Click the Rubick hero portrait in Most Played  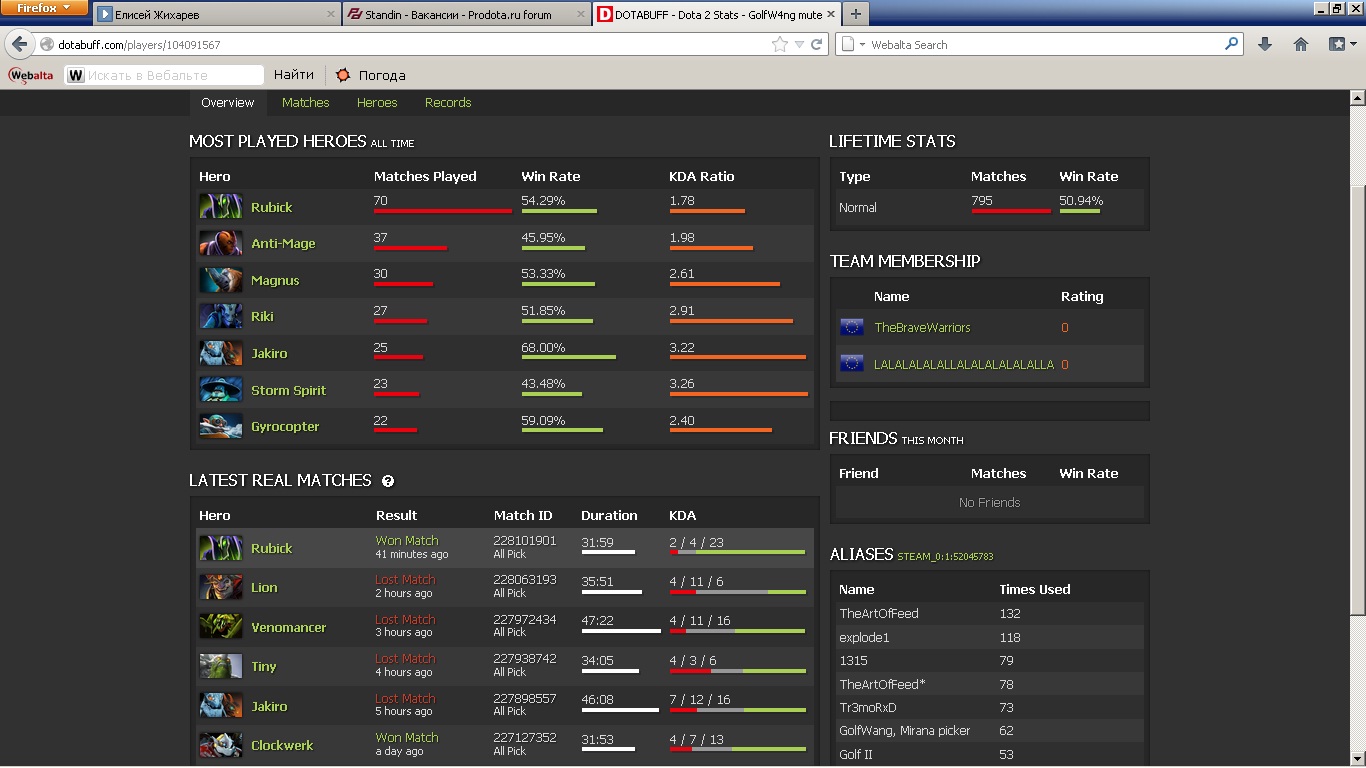coord(220,207)
